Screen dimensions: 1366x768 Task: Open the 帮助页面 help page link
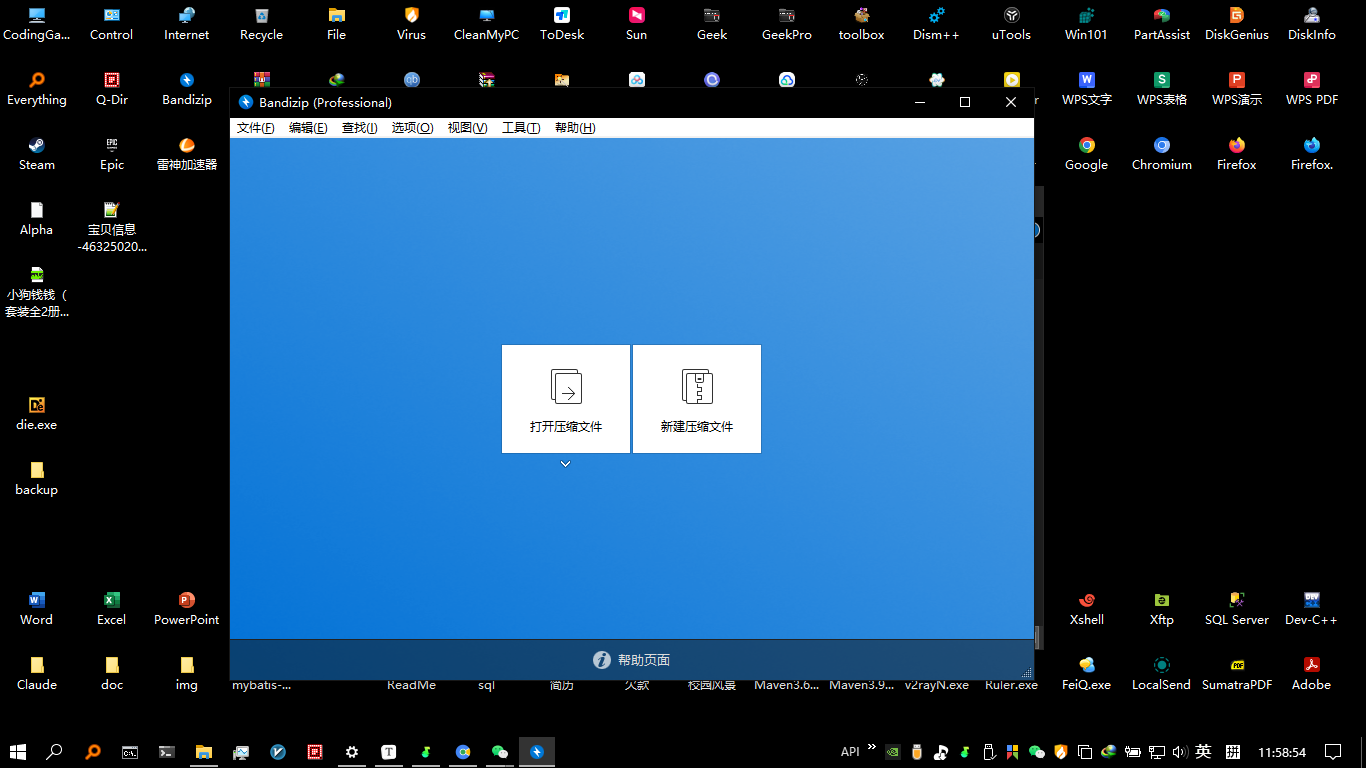click(632, 660)
